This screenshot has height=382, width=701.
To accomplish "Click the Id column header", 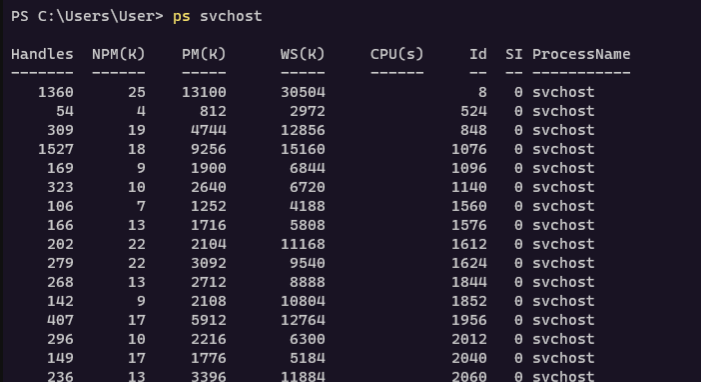I will [478, 54].
